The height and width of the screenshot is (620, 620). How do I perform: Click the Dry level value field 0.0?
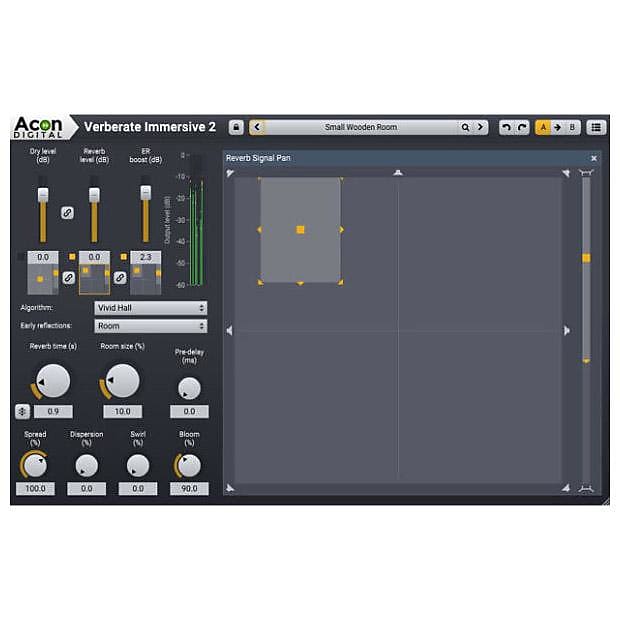click(x=43, y=257)
